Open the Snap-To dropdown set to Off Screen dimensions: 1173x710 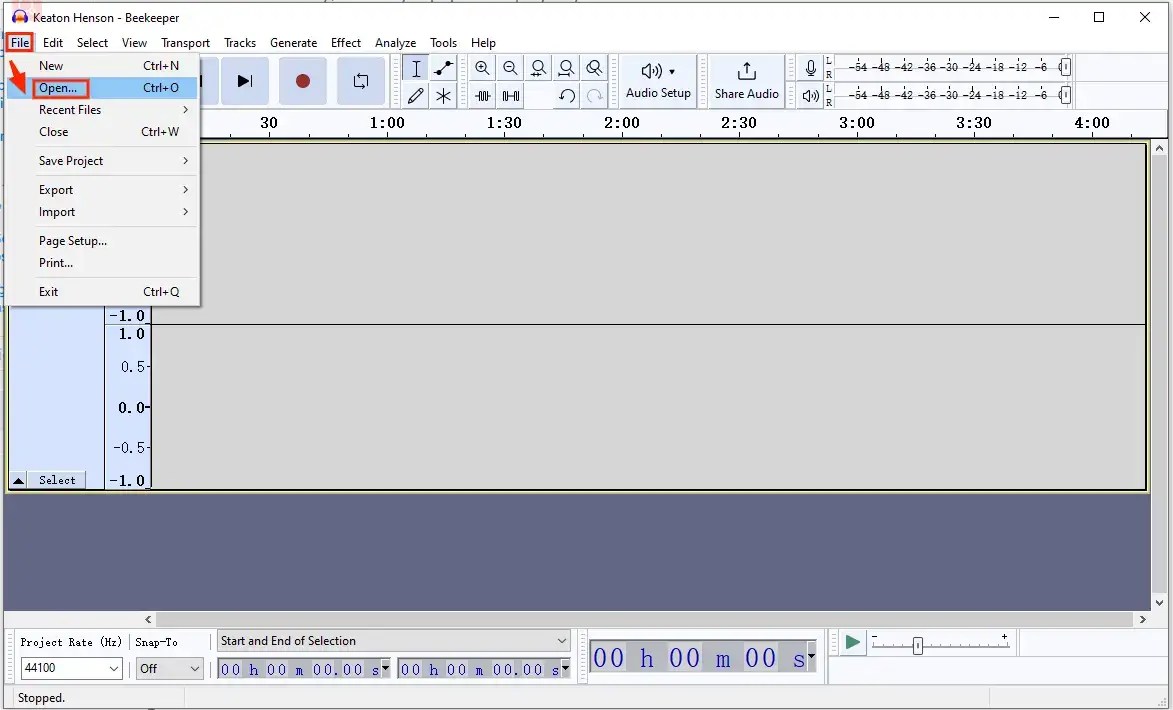[169, 668]
